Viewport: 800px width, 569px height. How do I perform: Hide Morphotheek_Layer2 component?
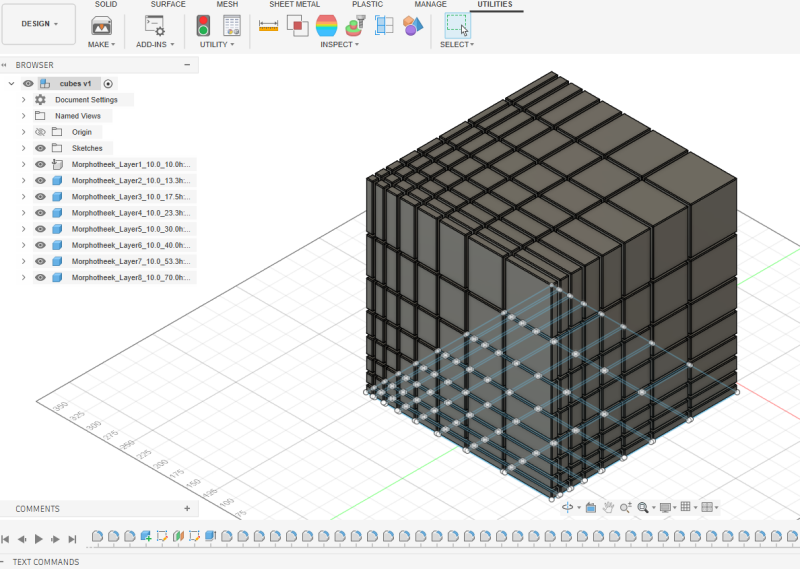[40, 181]
